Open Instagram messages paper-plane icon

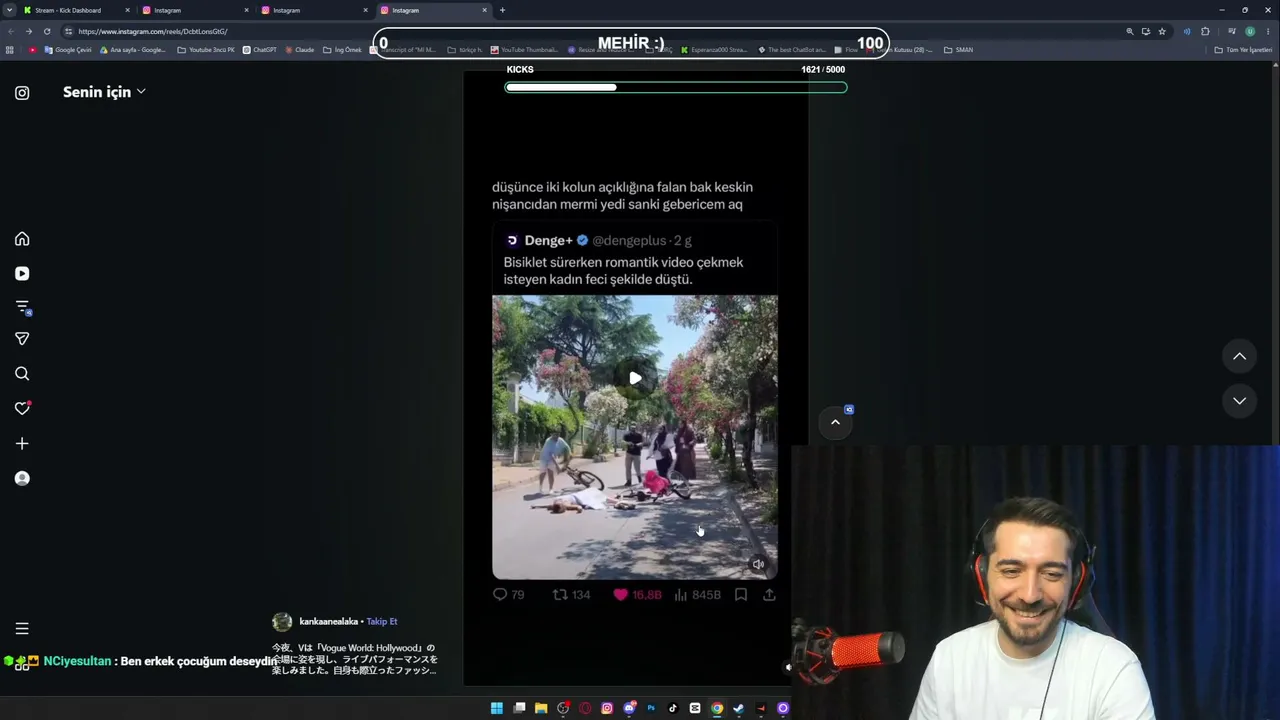pyautogui.click(x=22, y=339)
